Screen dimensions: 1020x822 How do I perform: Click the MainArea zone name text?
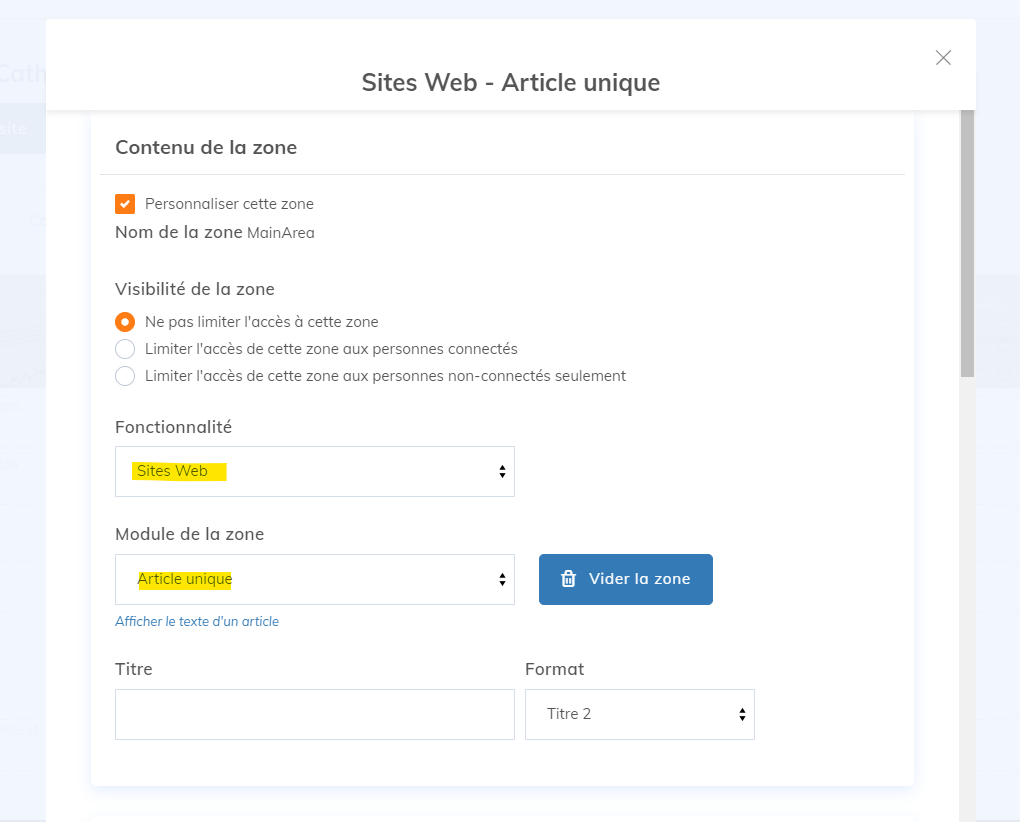pos(280,233)
